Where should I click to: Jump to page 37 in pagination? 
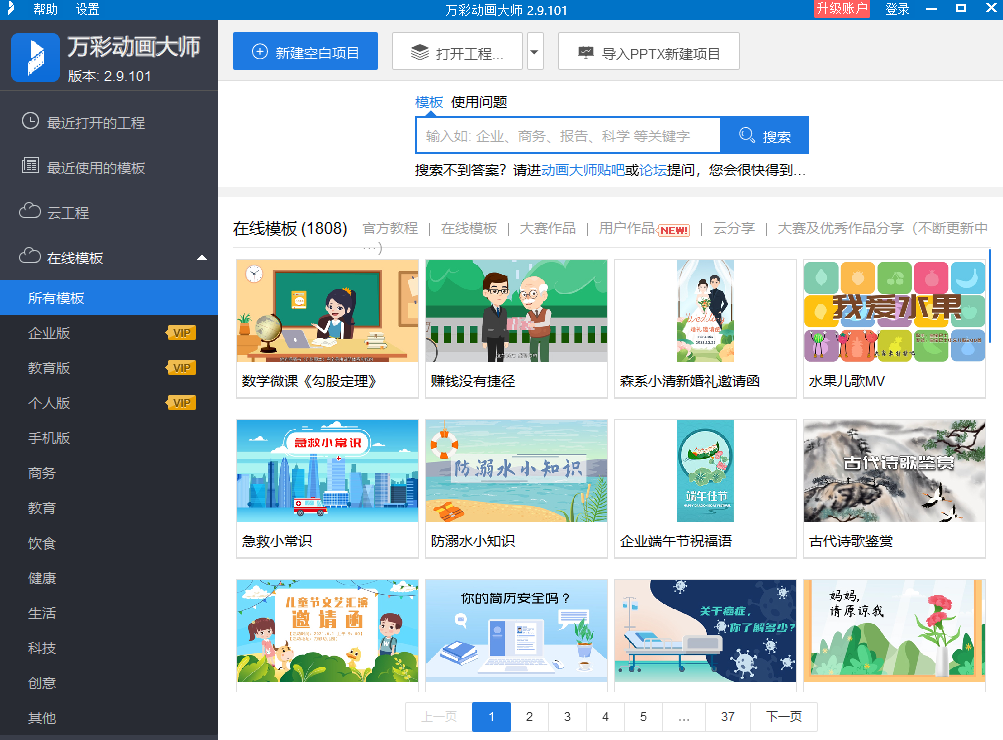tap(727, 717)
